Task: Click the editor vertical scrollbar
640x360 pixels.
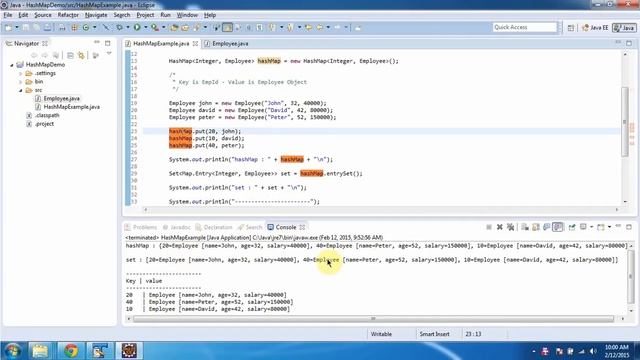Action: click(625, 122)
